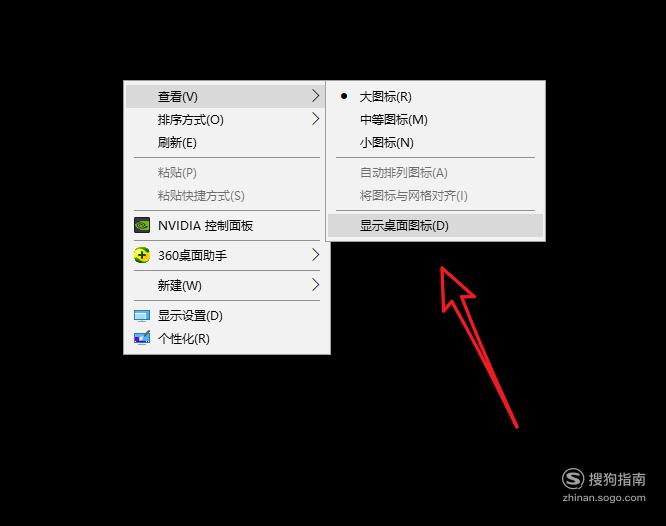Click the 360 desktop assistant icon
666x526 pixels.
[142, 255]
